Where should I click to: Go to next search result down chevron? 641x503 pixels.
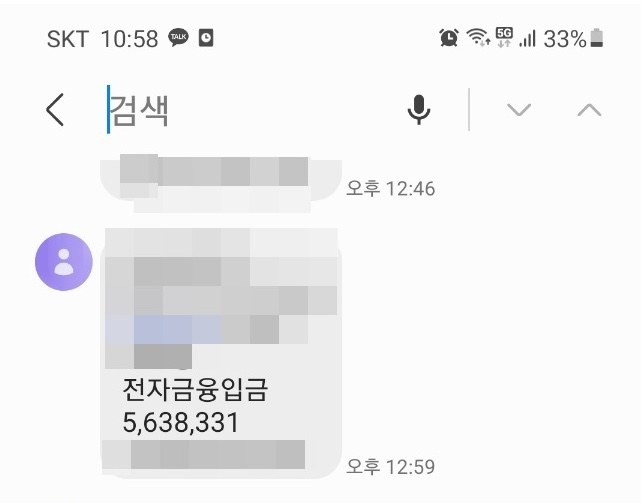tap(519, 110)
